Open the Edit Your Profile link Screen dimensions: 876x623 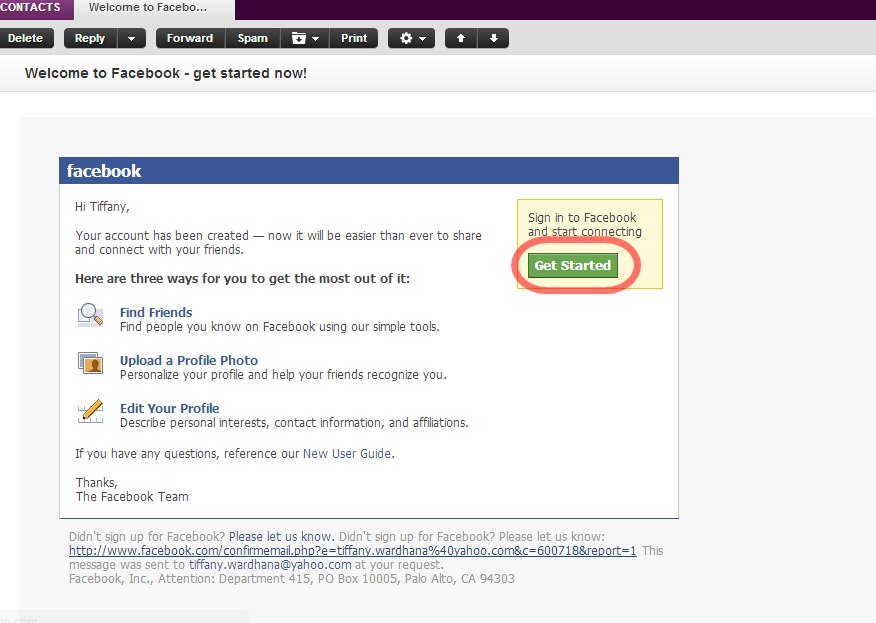169,408
